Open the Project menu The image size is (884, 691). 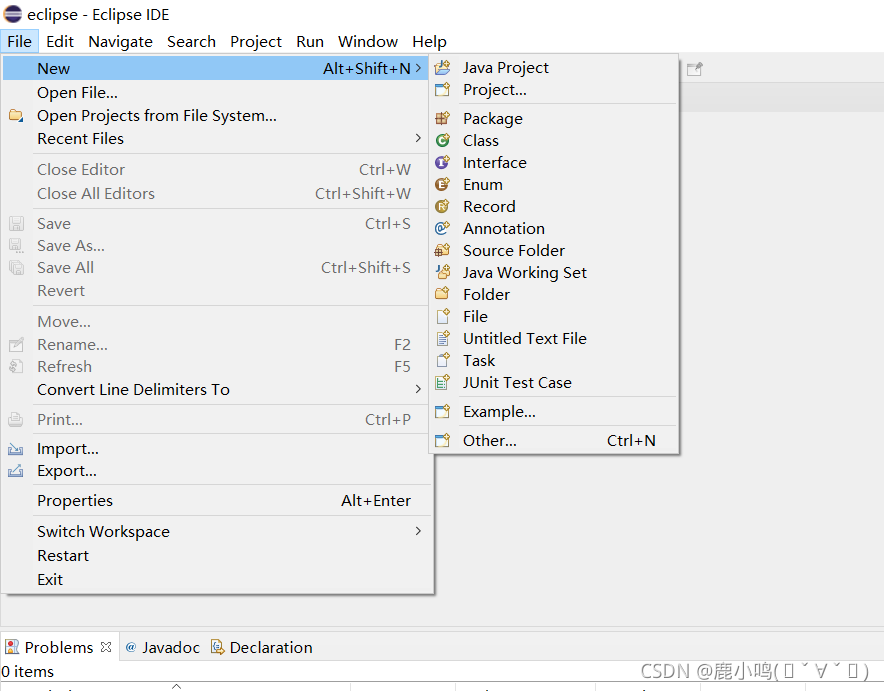[255, 42]
